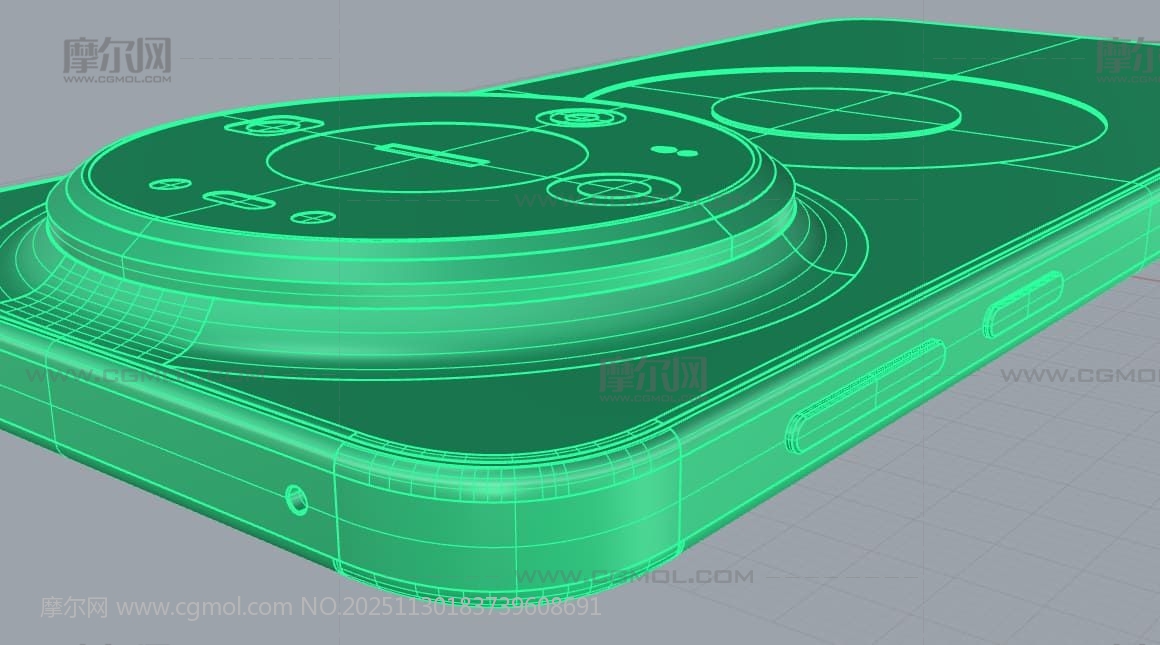Select the long volume button on the side frame
This screenshot has width=1160, height=645.
click(x=866, y=395)
